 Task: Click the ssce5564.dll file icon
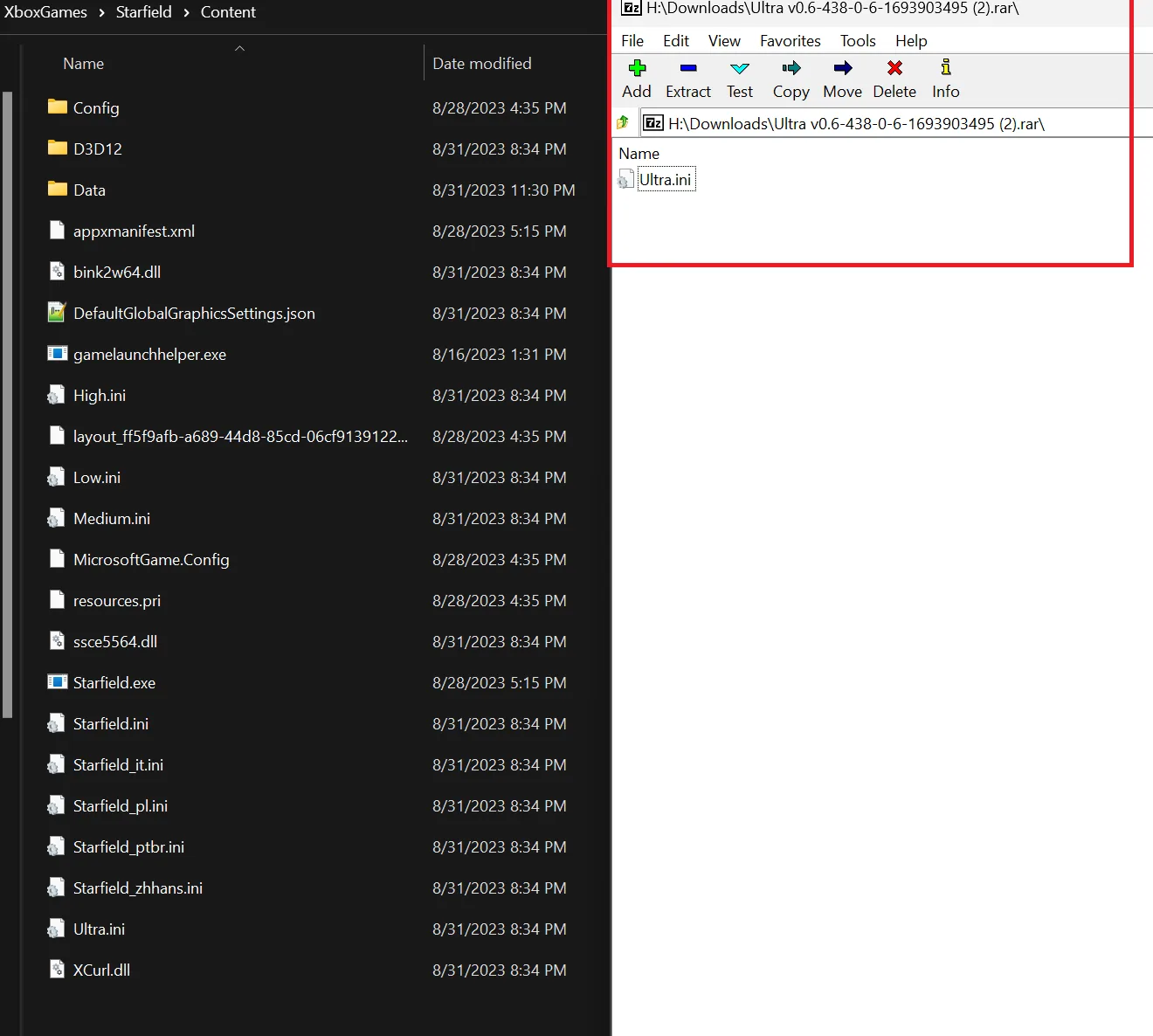pos(58,640)
